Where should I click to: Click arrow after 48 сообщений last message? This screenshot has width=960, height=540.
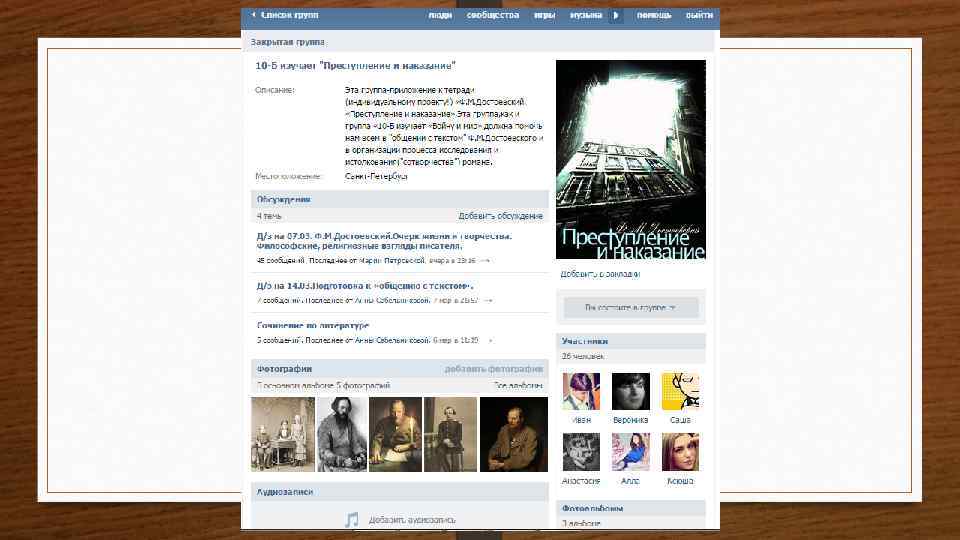click(485, 261)
